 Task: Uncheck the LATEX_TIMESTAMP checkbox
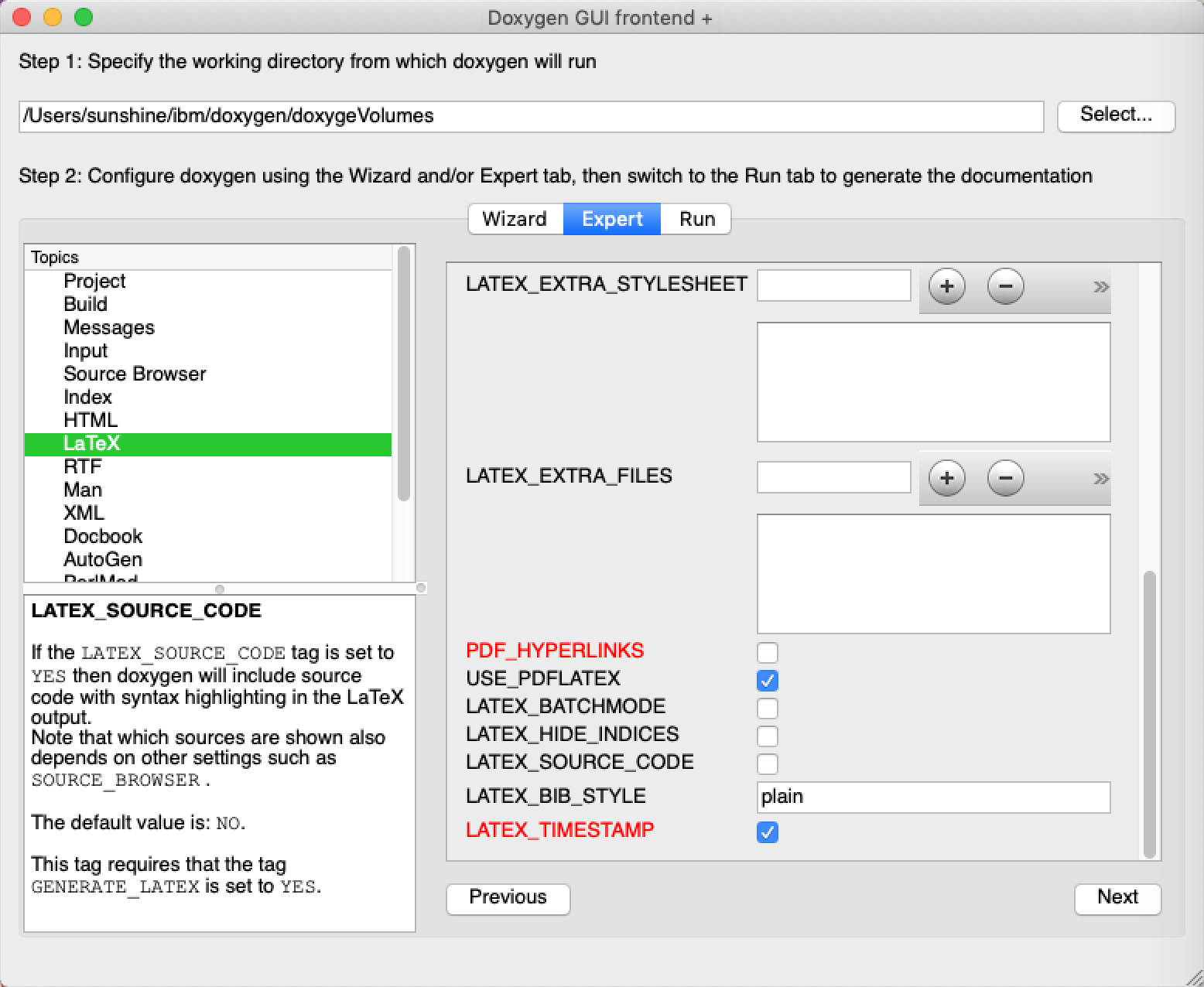tap(768, 832)
